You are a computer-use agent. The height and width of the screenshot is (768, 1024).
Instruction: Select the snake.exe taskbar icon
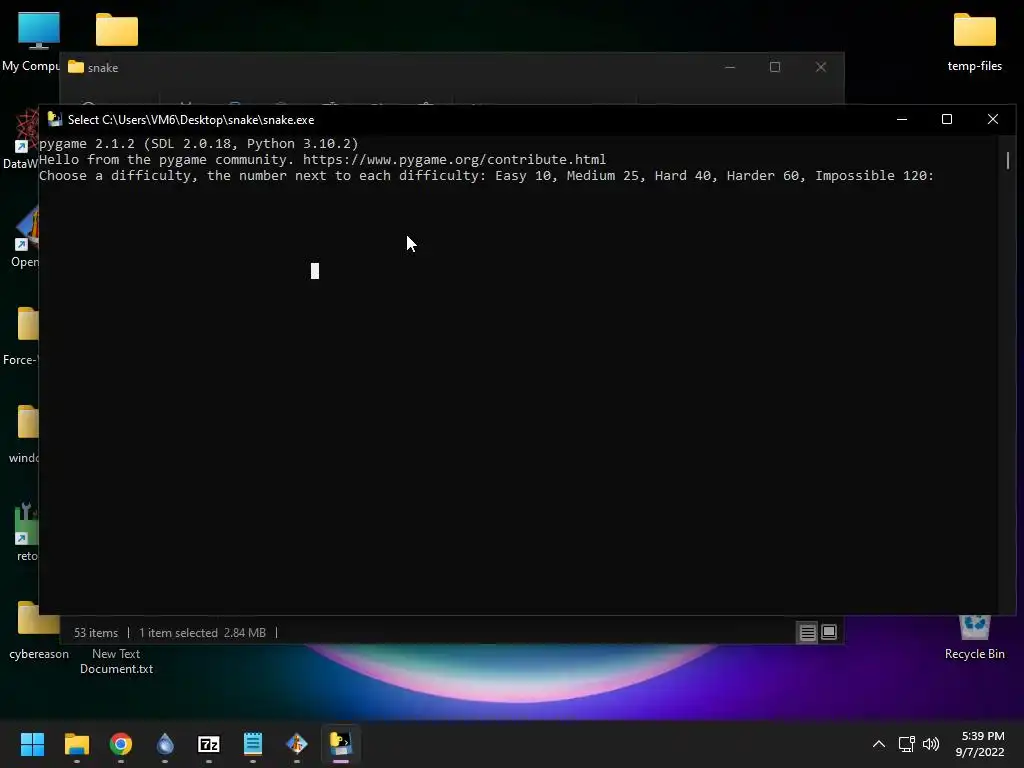click(341, 744)
